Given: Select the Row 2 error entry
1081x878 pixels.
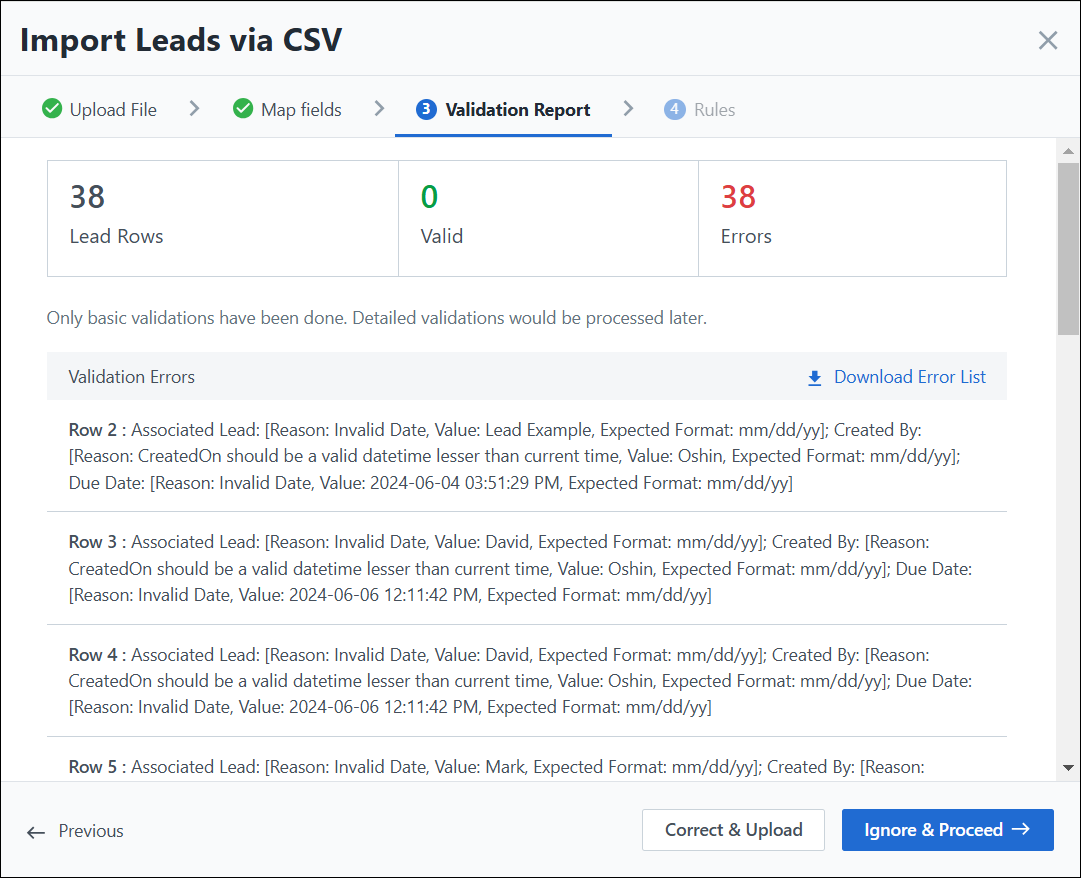Looking at the screenshot, I should 527,456.
